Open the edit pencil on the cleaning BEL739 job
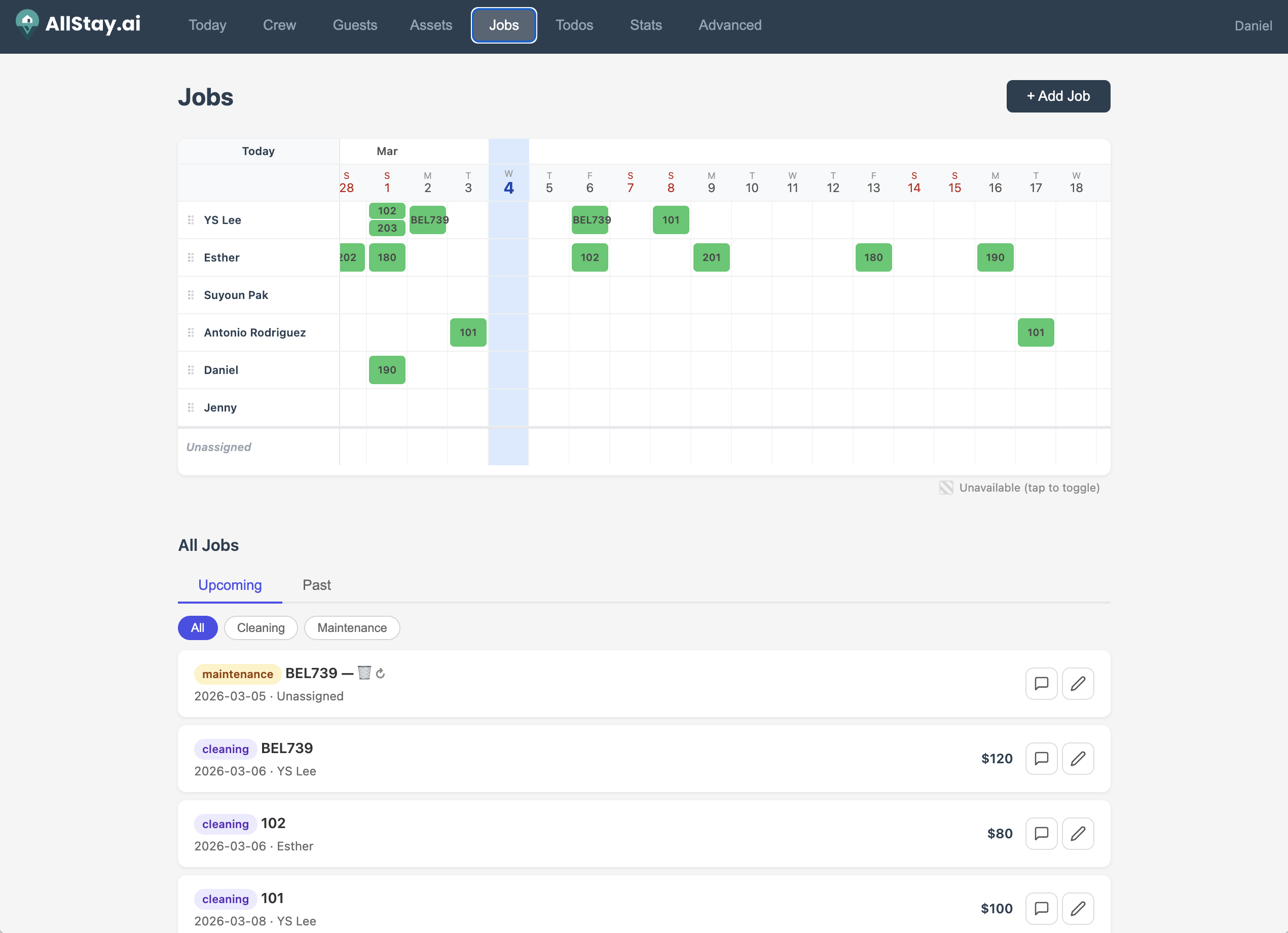Viewport: 1288px width, 933px height. pyautogui.click(x=1078, y=759)
